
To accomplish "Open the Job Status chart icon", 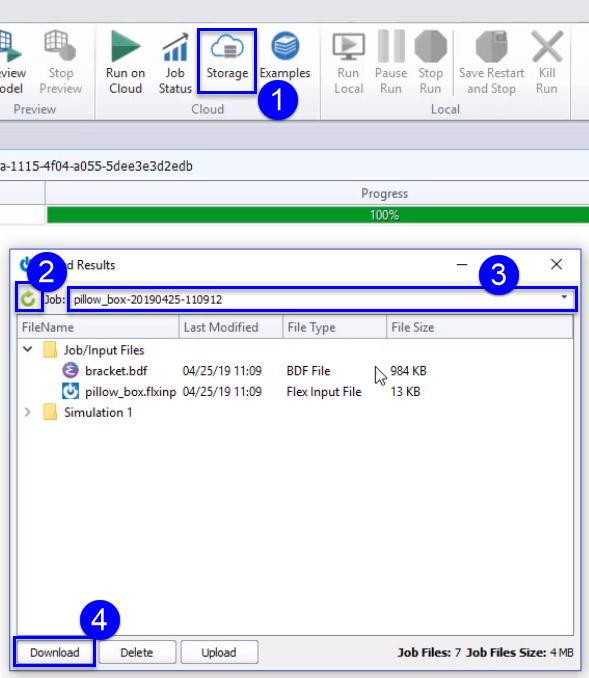I will [175, 63].
